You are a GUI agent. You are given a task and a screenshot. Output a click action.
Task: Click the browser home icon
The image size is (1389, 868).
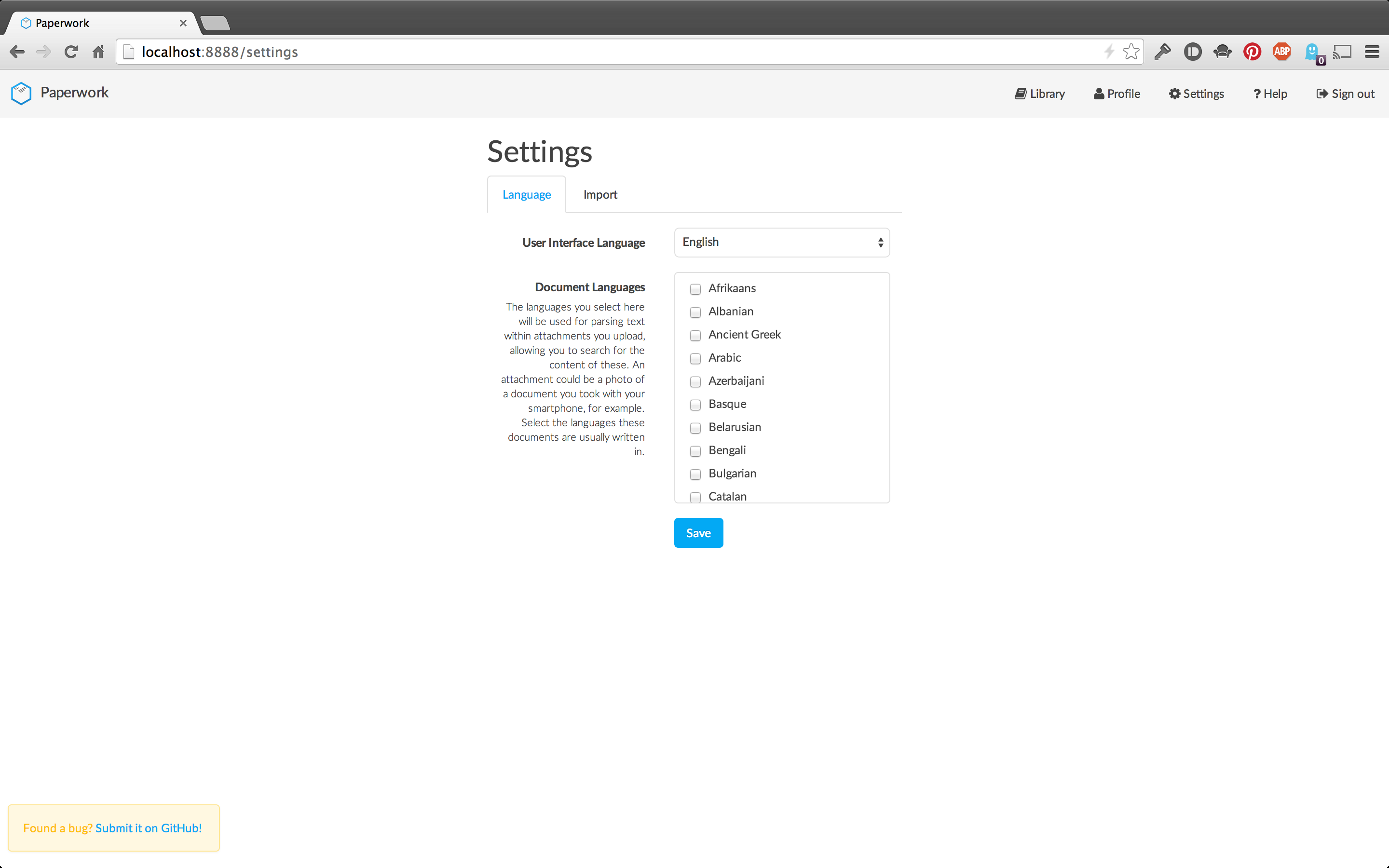click(98, 52)
